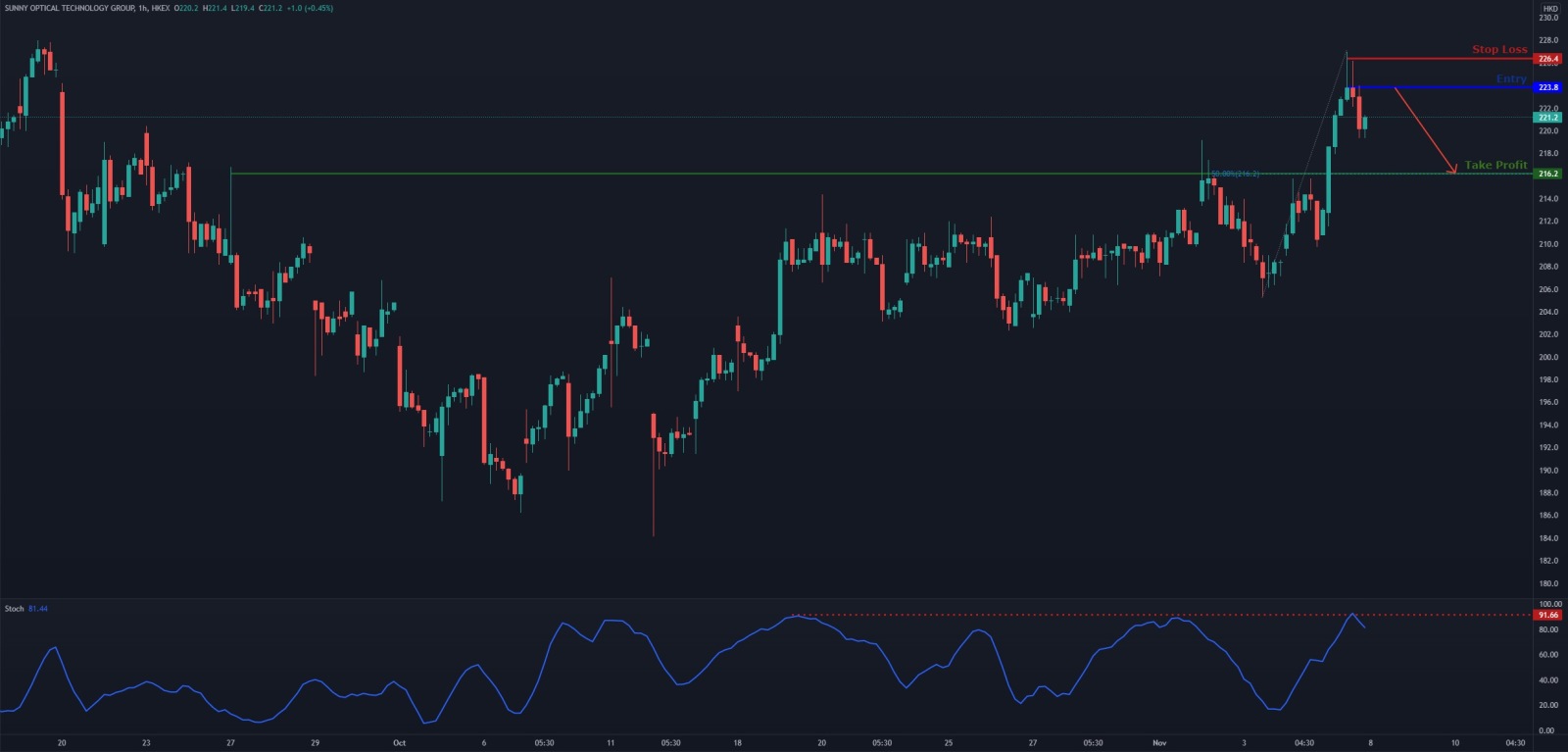Click the 8 date on time axis
This screenshot has height=752, width=1568.
(x=1370, y=743)
